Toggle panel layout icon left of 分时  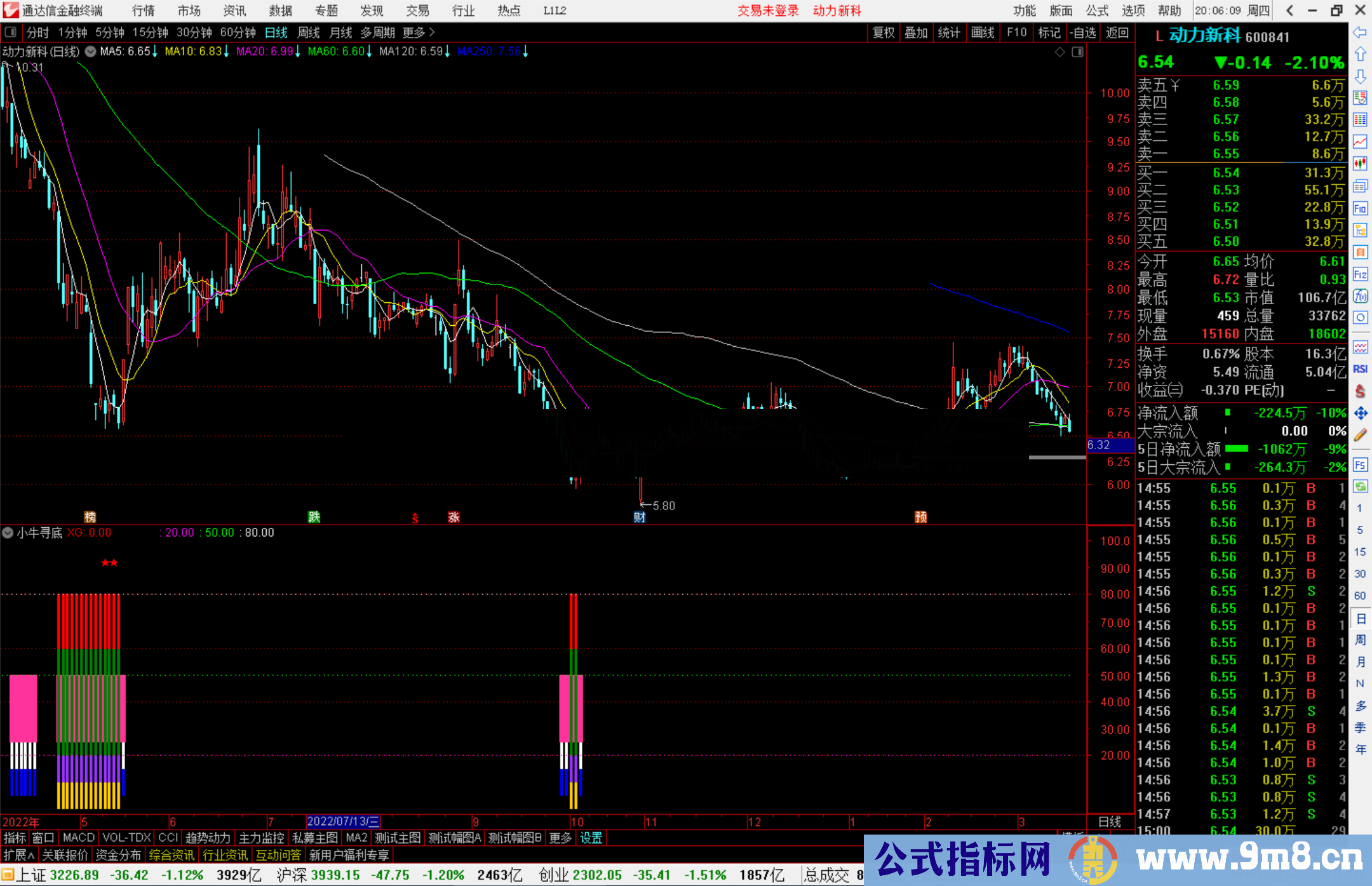tap(11, 32)
